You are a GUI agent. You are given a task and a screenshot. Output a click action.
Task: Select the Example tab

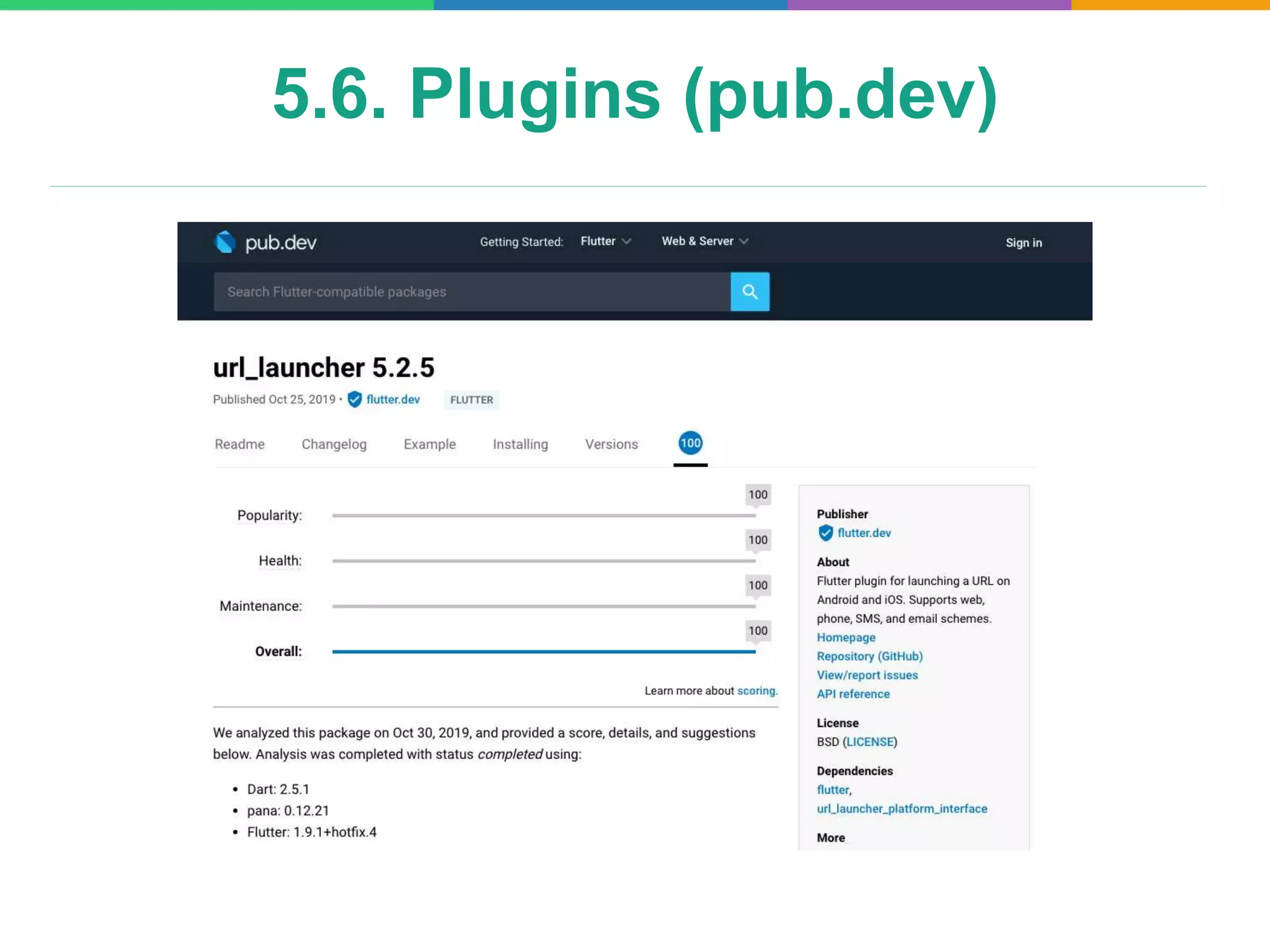click(x=429, y=444)
